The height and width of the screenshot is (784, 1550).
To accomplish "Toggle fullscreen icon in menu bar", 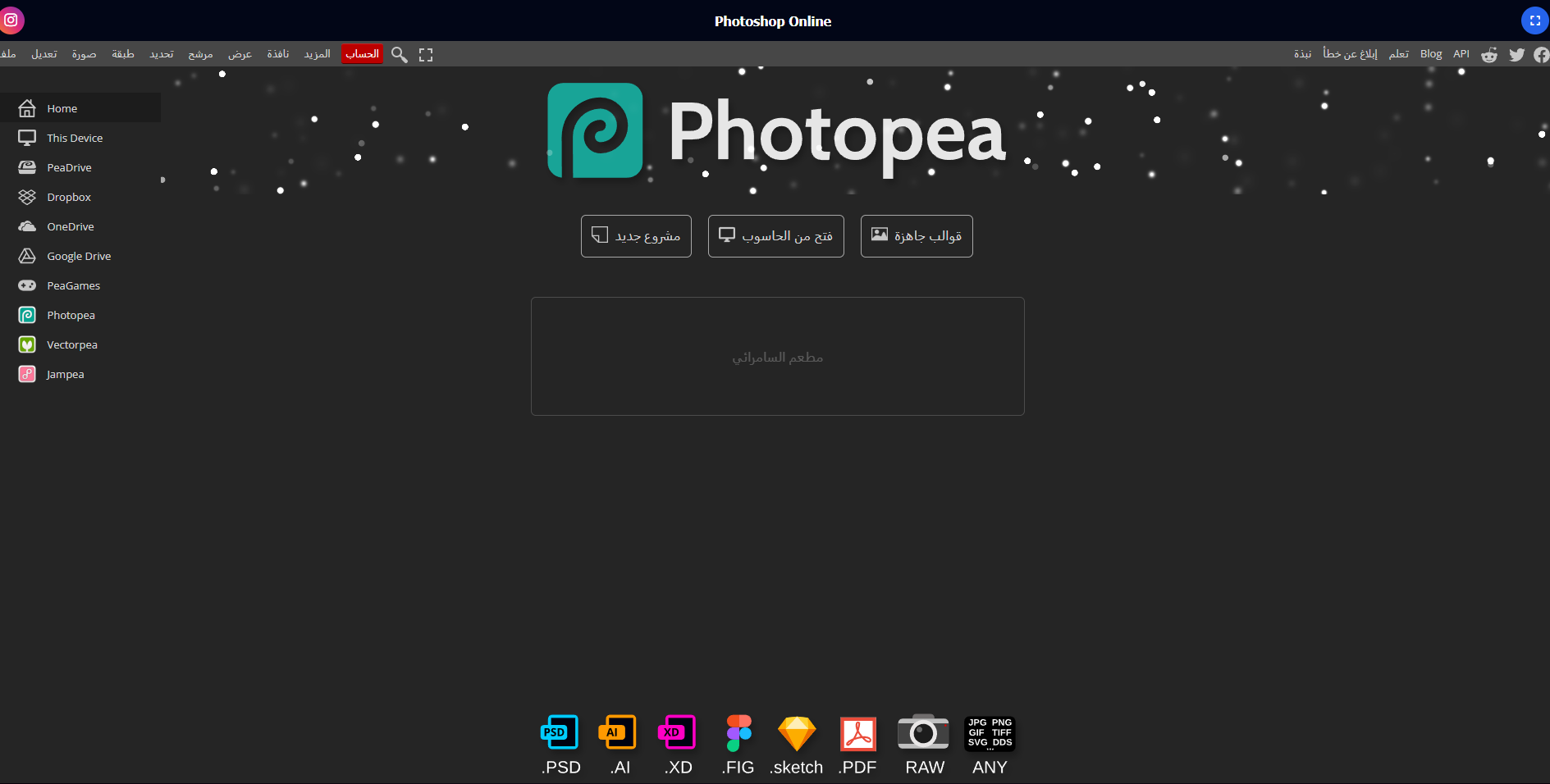I will 426,55.
